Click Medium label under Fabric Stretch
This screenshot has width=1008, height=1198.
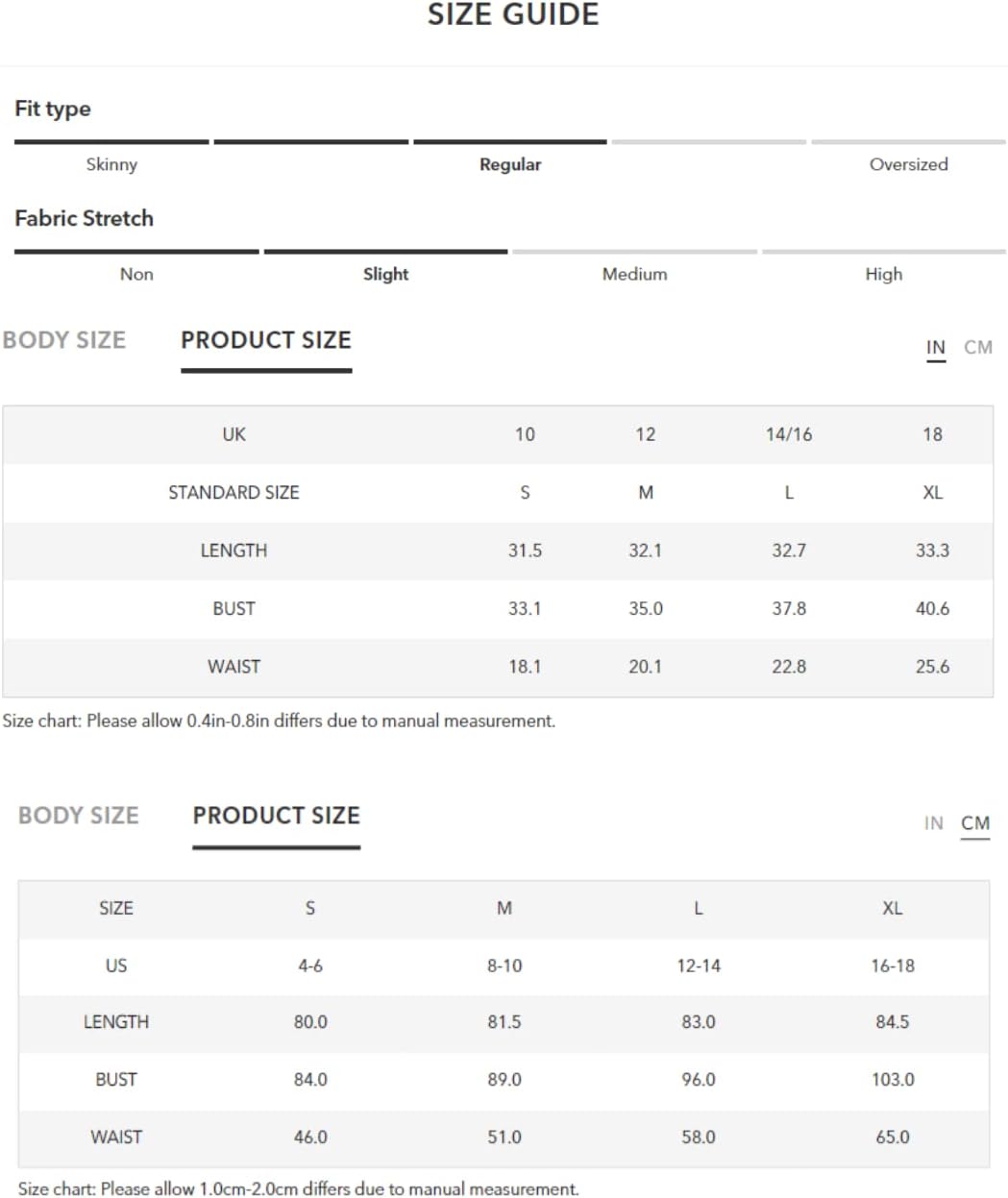pyautogui.click(x=634, y=274)
